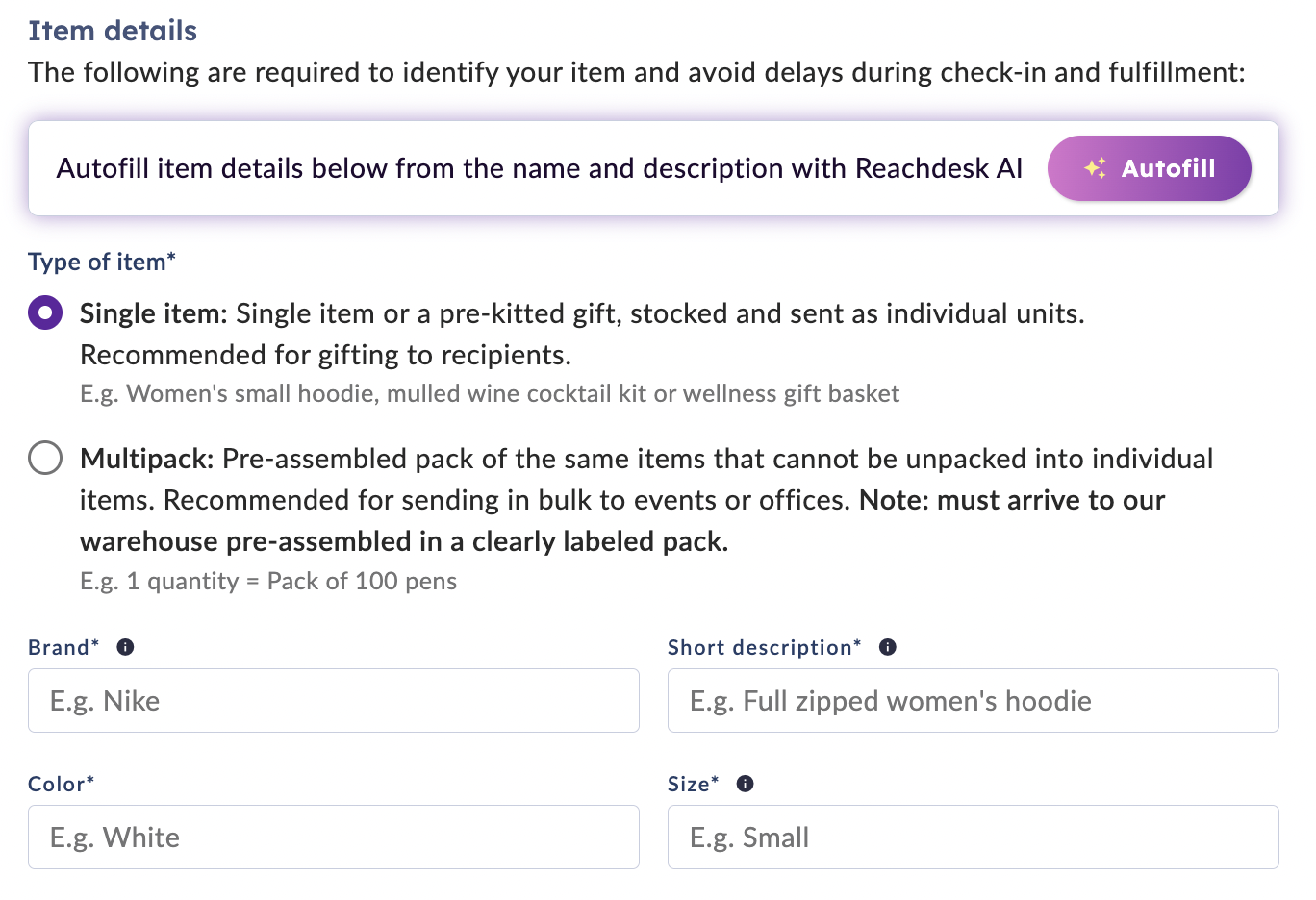Click the purple Autofill button

tap(1149, 168)
